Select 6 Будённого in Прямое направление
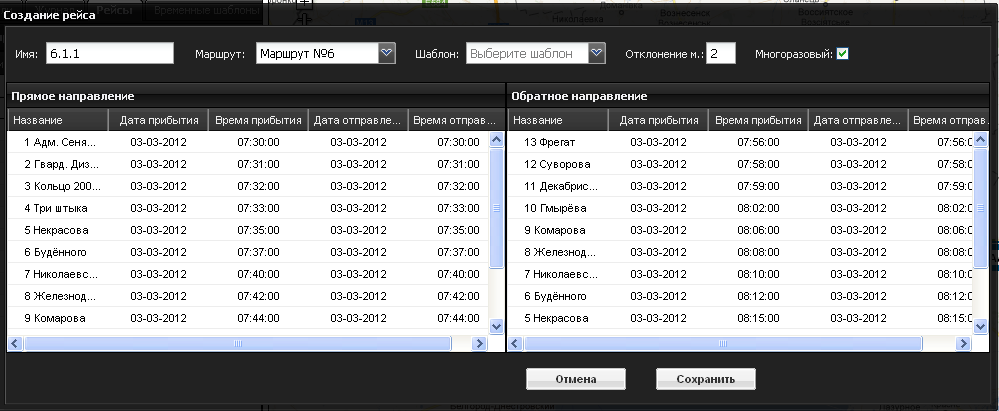Image resolution: width=999 pixels, height=411 pixels. [248, 252]
